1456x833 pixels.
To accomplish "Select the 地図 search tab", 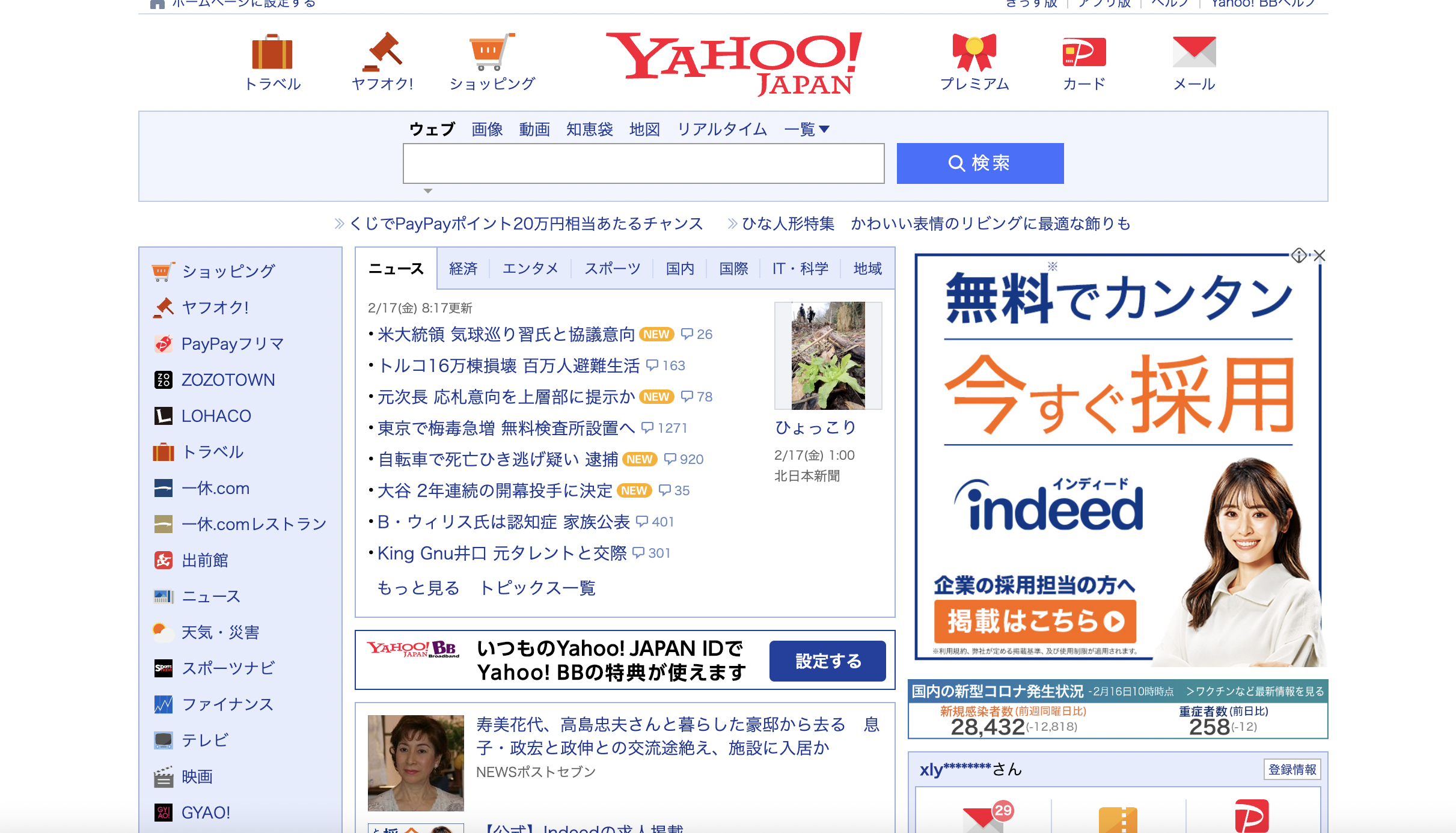I will tap(644, 129).
